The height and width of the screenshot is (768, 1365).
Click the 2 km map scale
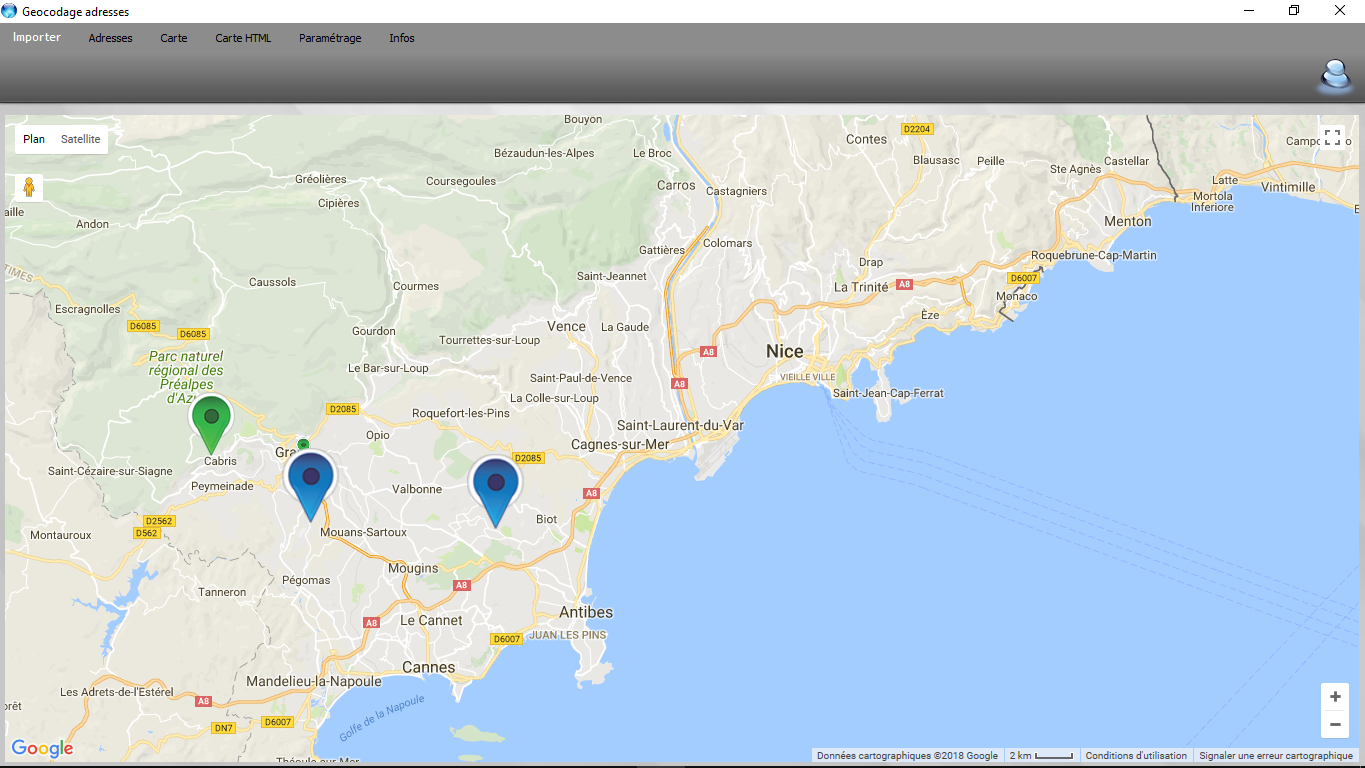[x=1041, y=756]
